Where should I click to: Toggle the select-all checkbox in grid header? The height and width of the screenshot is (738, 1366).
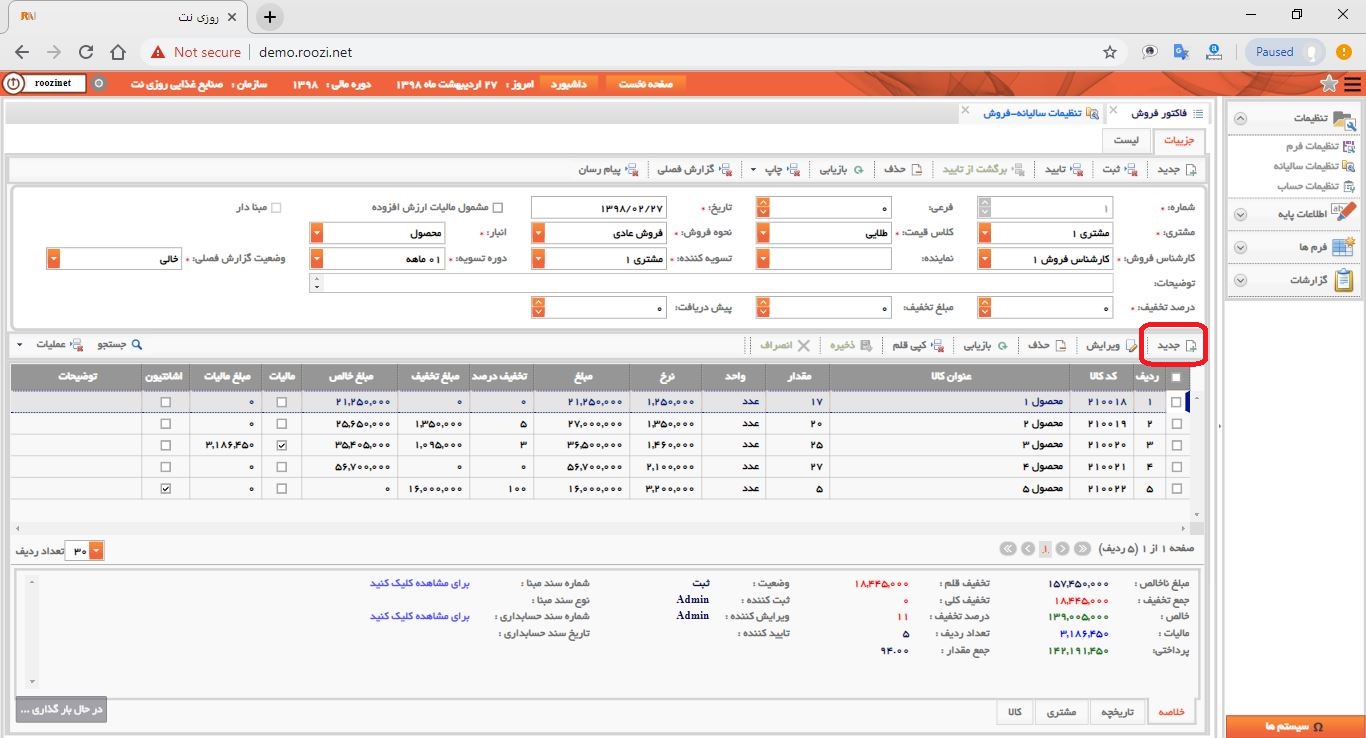tap(1176, 378)
